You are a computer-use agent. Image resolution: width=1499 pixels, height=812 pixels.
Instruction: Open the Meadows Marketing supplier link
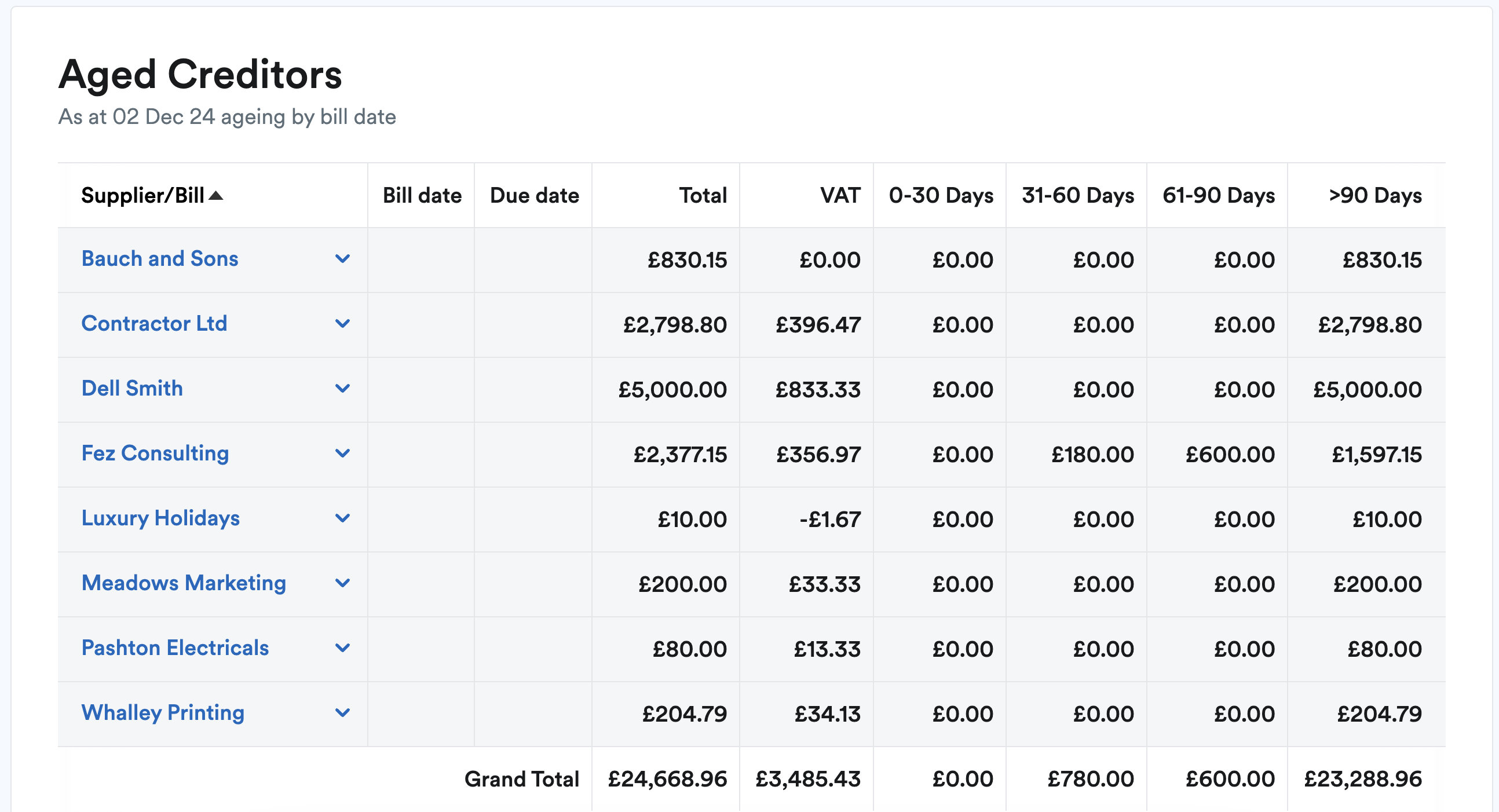pyautogui.click(x=183, y=583)
